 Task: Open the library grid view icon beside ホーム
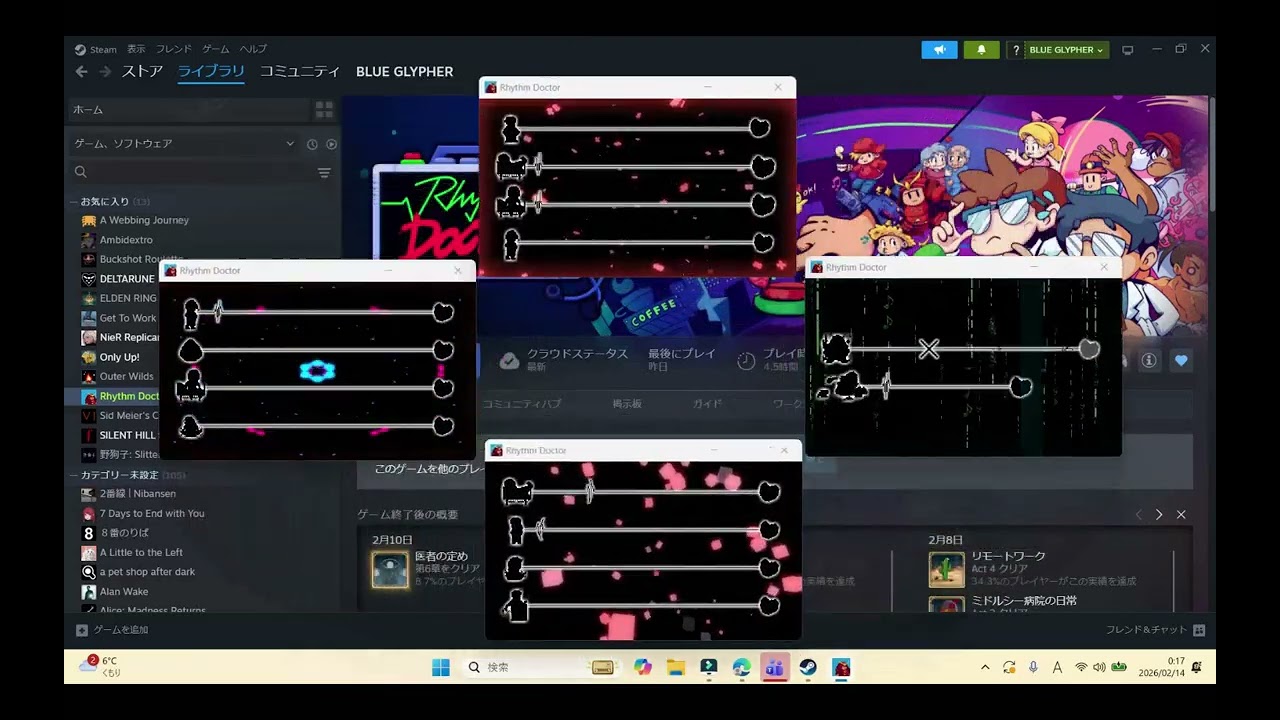[324, 109]
